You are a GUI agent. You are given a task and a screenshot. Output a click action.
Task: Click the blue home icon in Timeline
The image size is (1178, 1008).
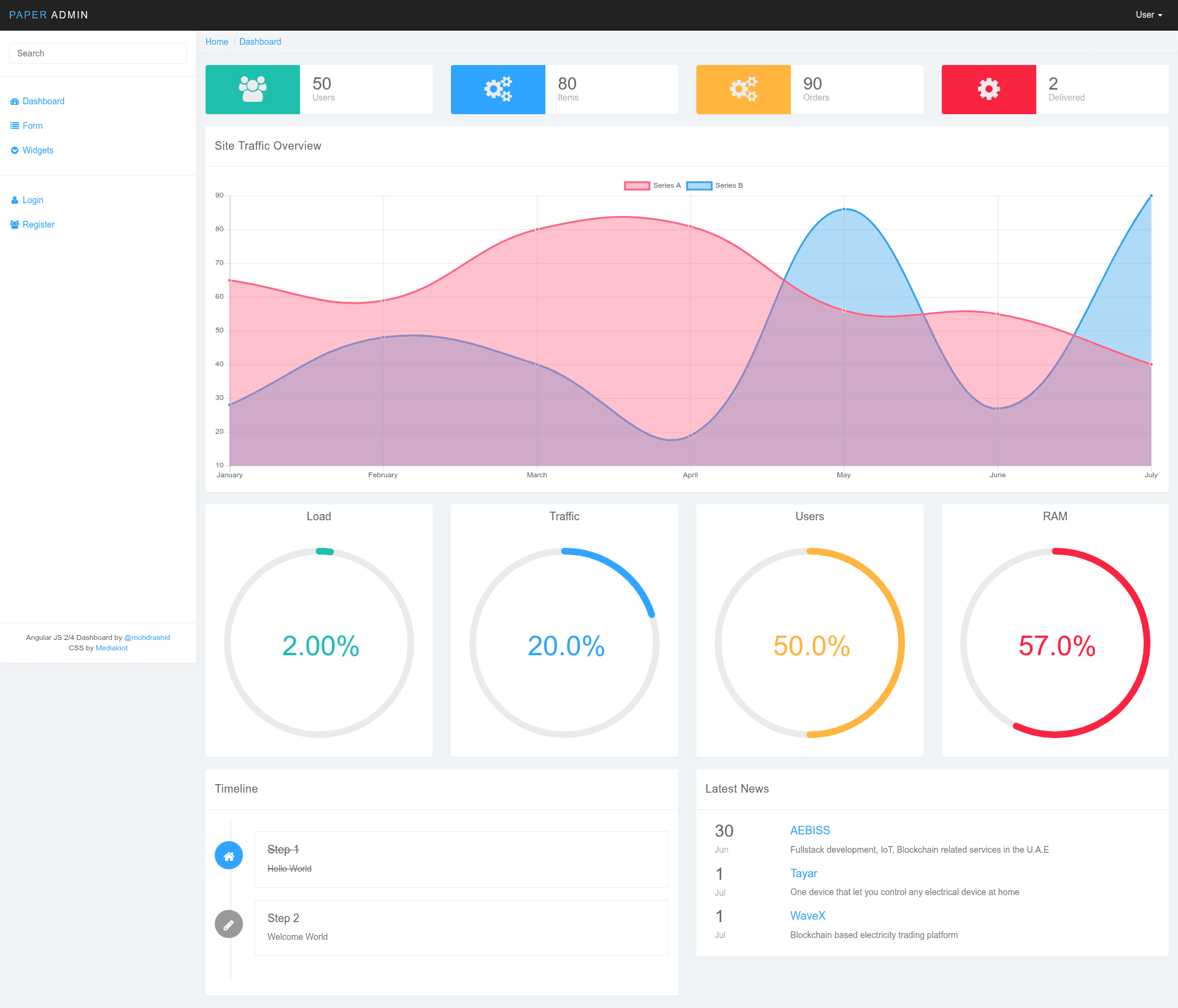(229, 855)
